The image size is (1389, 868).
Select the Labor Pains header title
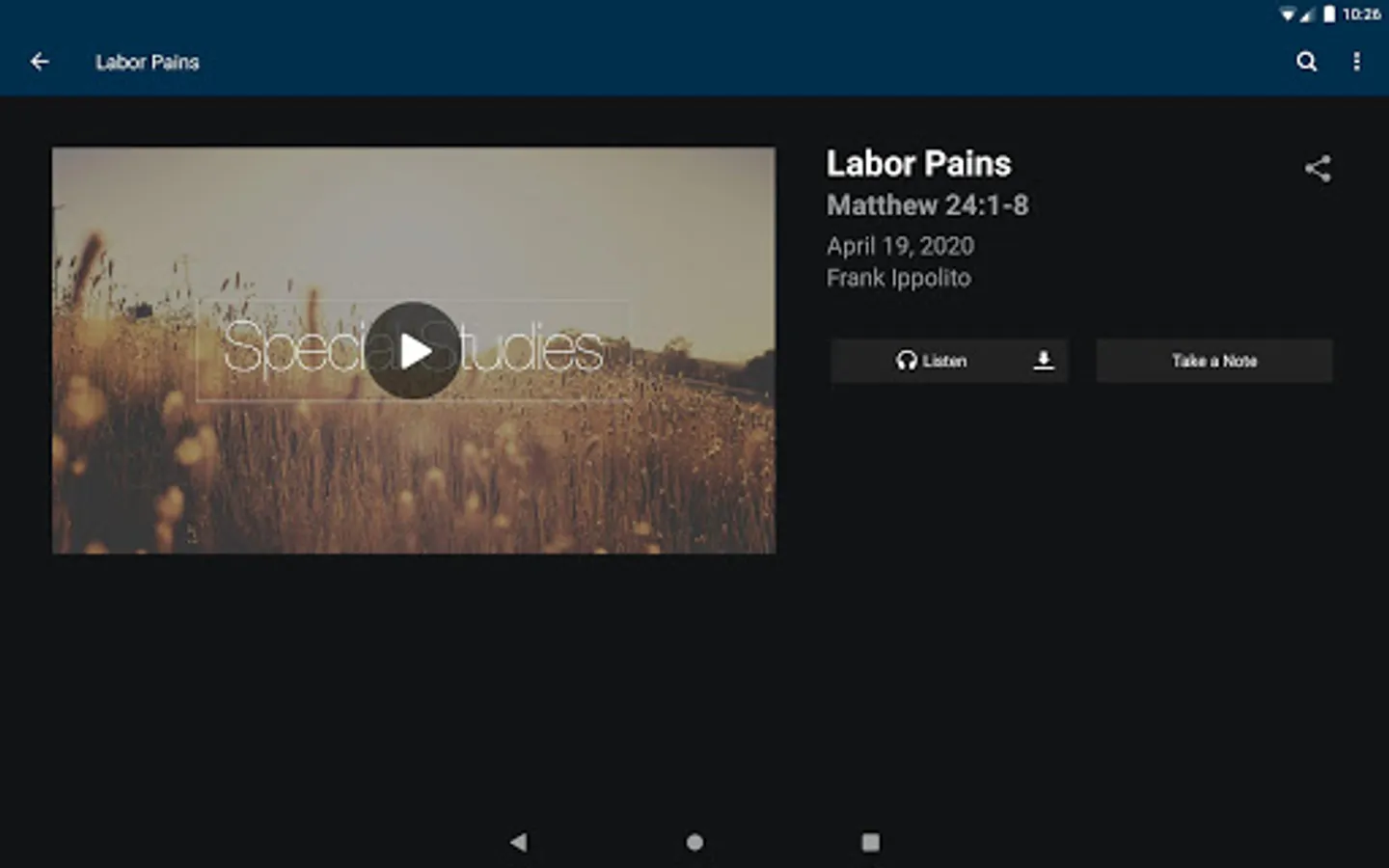point(148,62)
